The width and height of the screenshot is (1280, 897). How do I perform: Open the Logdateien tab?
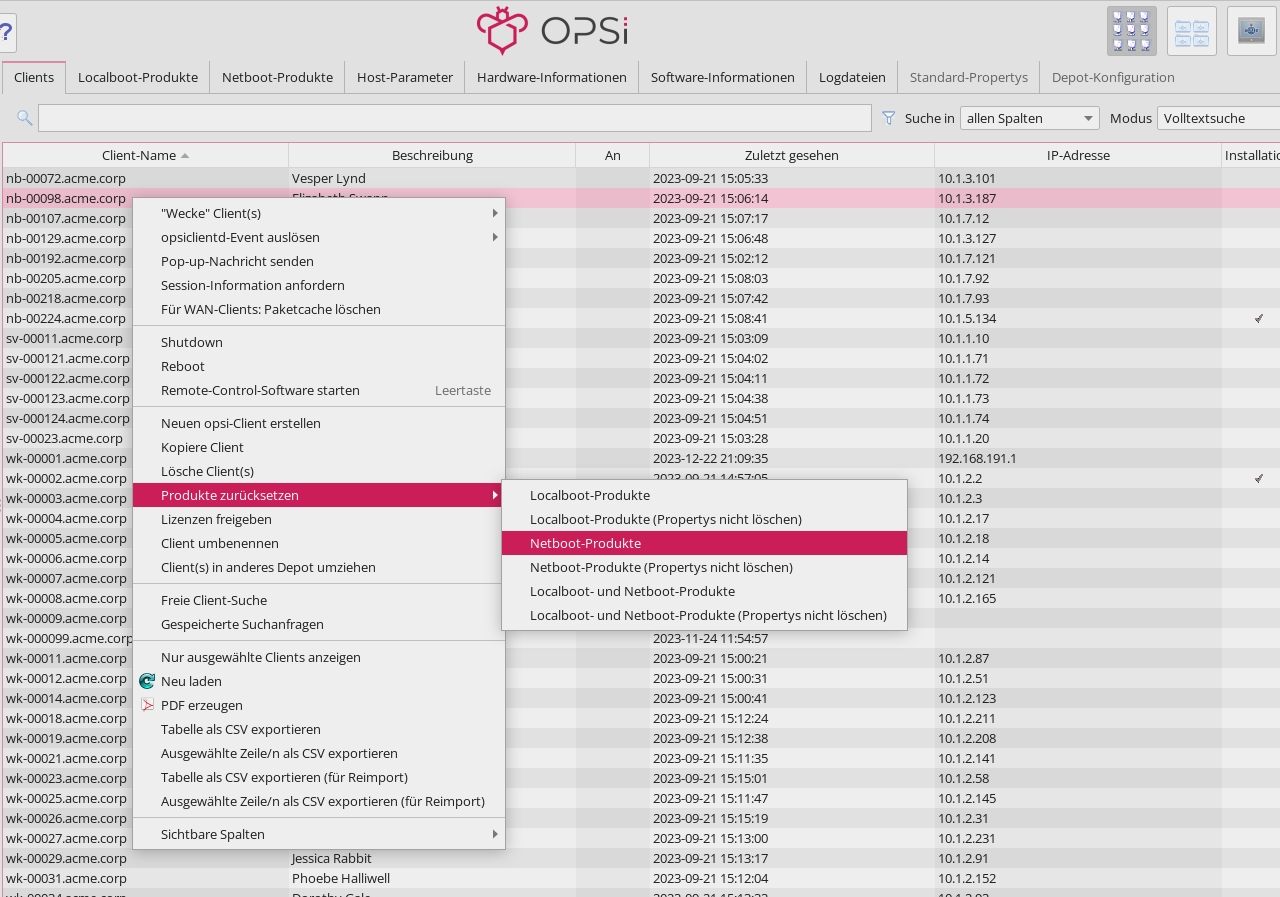coord(852,77)
